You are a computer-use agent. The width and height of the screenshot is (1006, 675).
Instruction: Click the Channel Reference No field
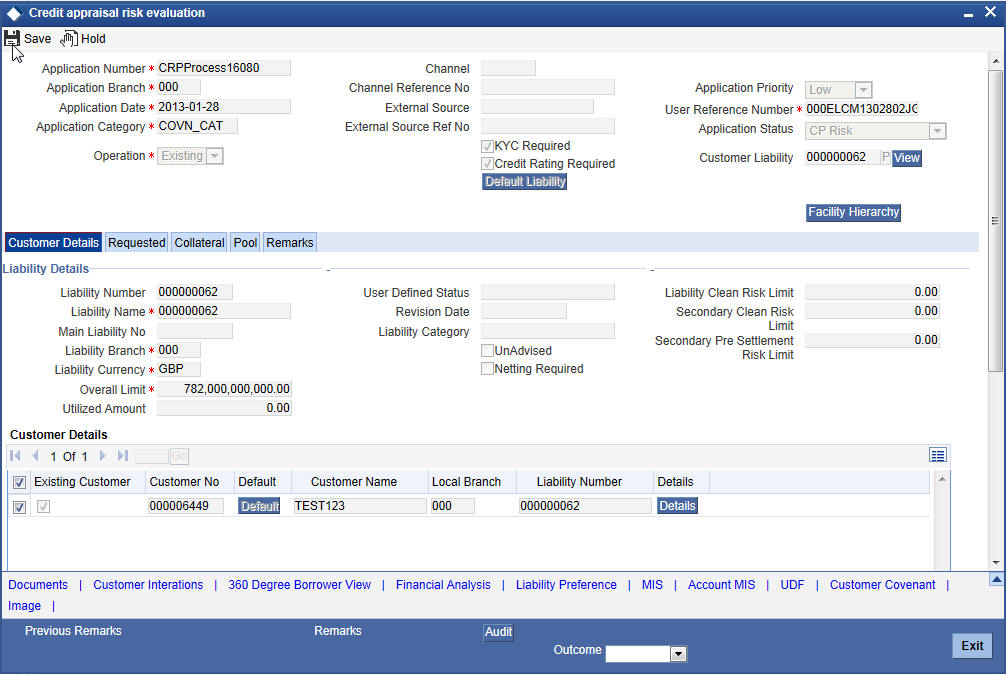548,87
